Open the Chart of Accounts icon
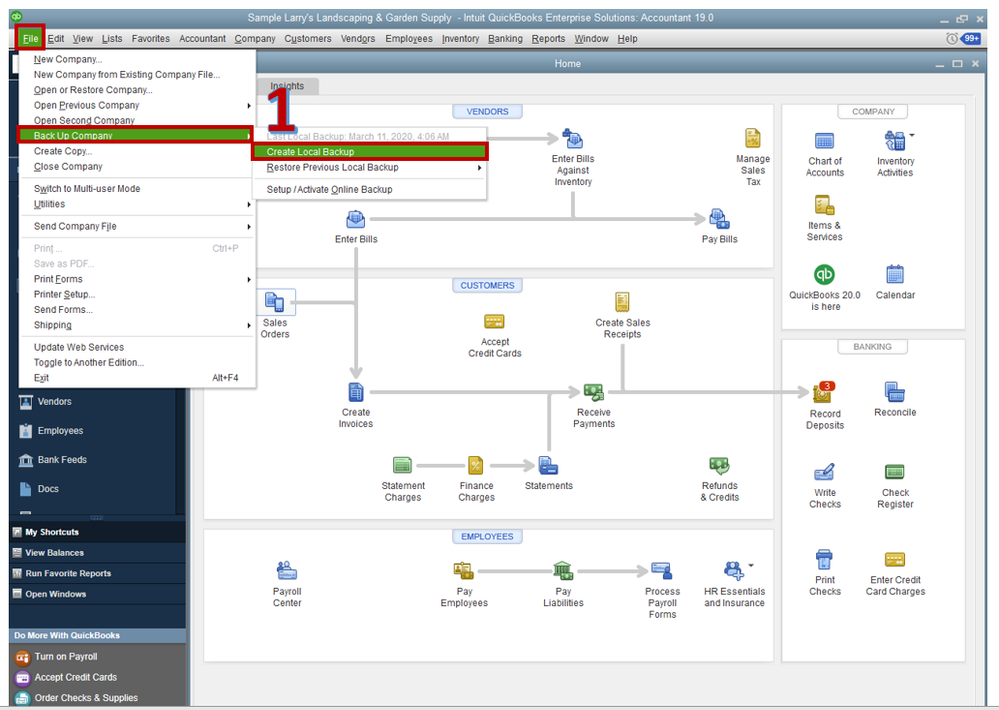Screen dimensions: 999x710 click(x=824, y=141)
